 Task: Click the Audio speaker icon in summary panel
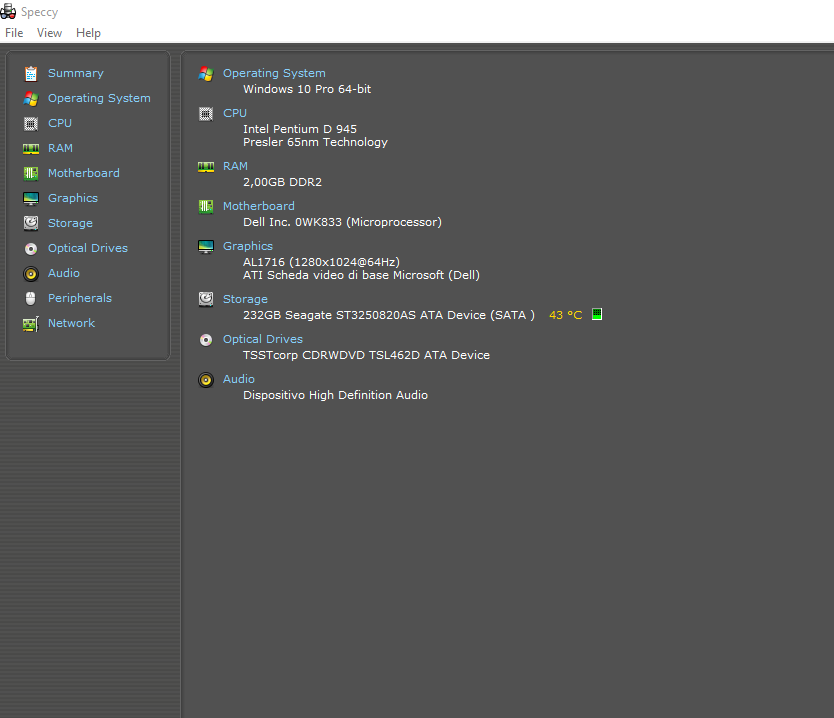[x=206, y=380]
